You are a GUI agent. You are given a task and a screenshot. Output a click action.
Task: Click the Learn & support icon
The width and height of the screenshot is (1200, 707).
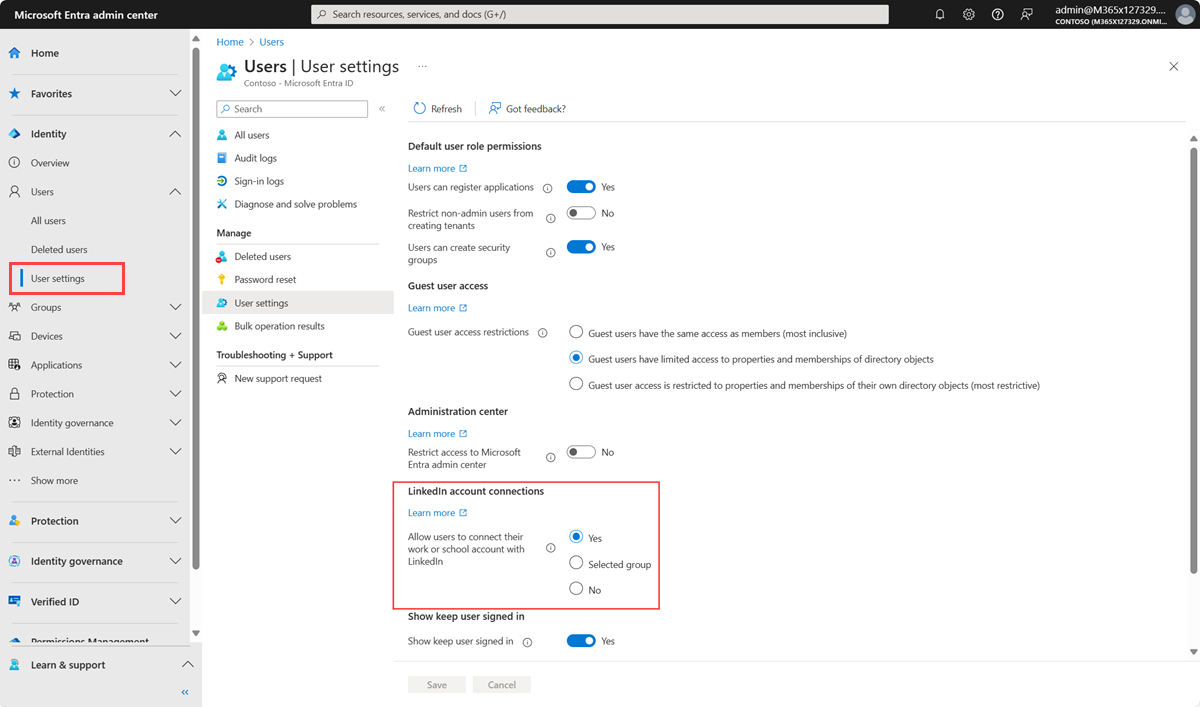click(14, 664)
